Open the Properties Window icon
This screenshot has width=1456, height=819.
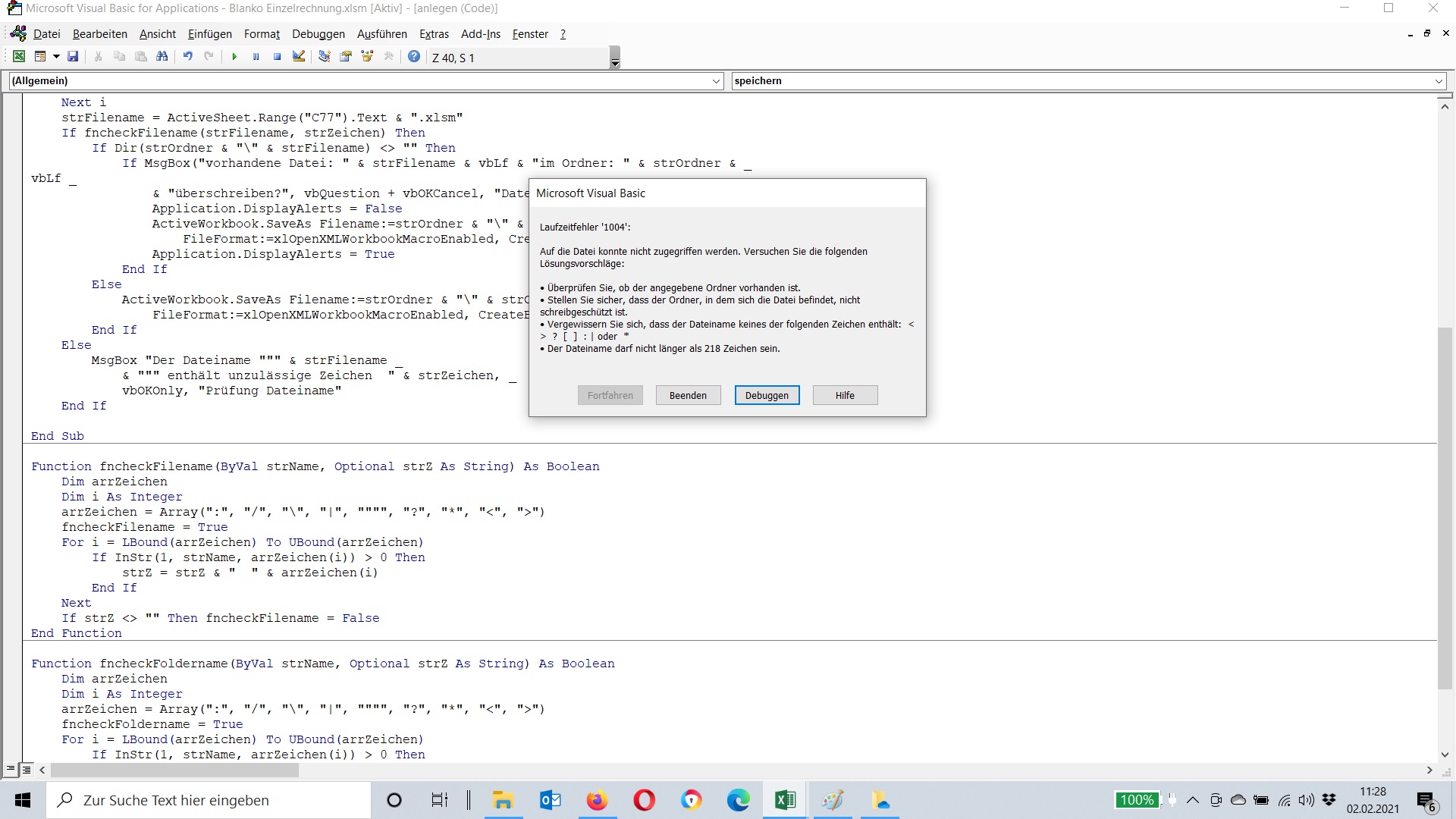(346, 57)
